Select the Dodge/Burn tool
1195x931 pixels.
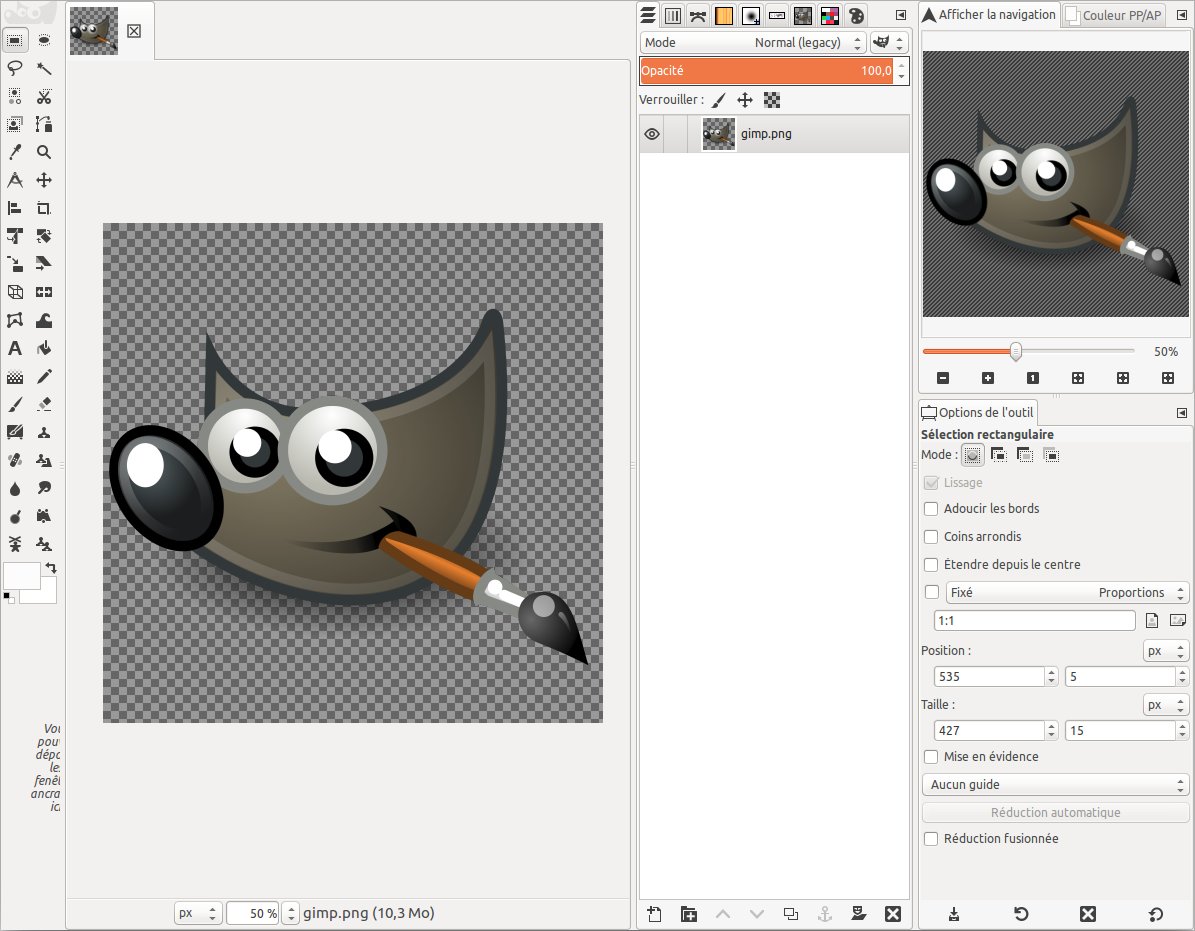click(14, 517)
